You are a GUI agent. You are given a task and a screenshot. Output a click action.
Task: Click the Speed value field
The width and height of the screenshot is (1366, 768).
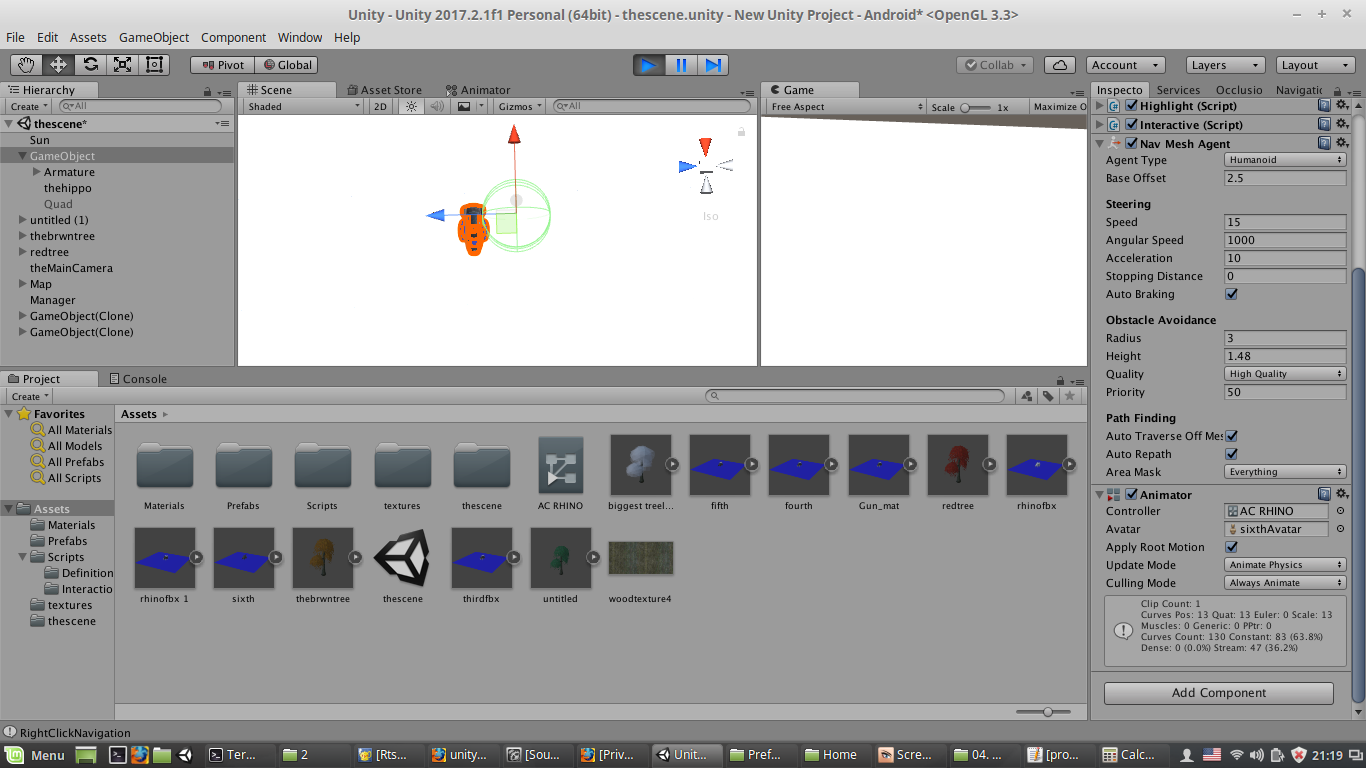tap(1285, 222)
